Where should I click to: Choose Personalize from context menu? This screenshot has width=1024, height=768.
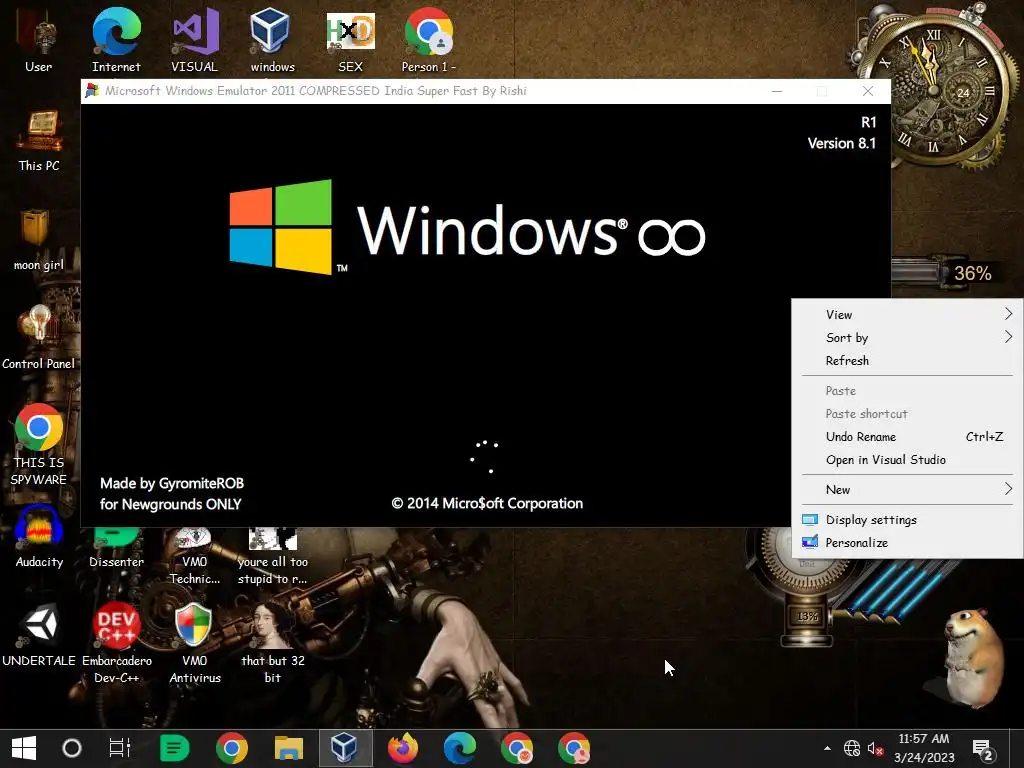[x=908, y=543]
